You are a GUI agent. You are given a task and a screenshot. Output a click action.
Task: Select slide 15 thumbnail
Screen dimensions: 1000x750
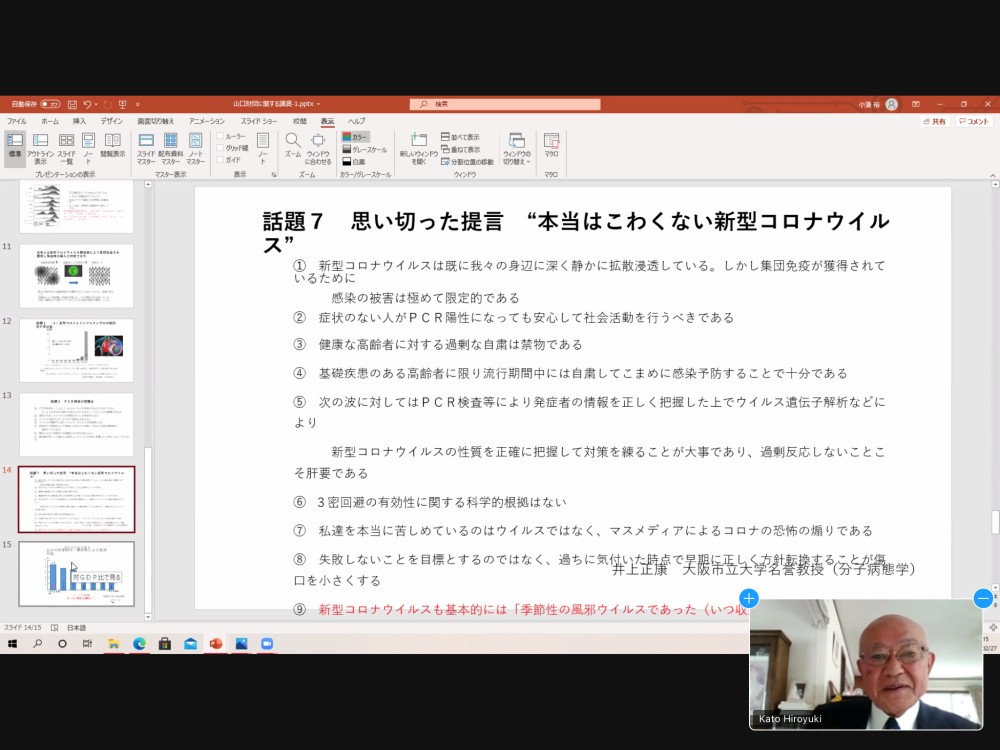click(x=77, y=574)
